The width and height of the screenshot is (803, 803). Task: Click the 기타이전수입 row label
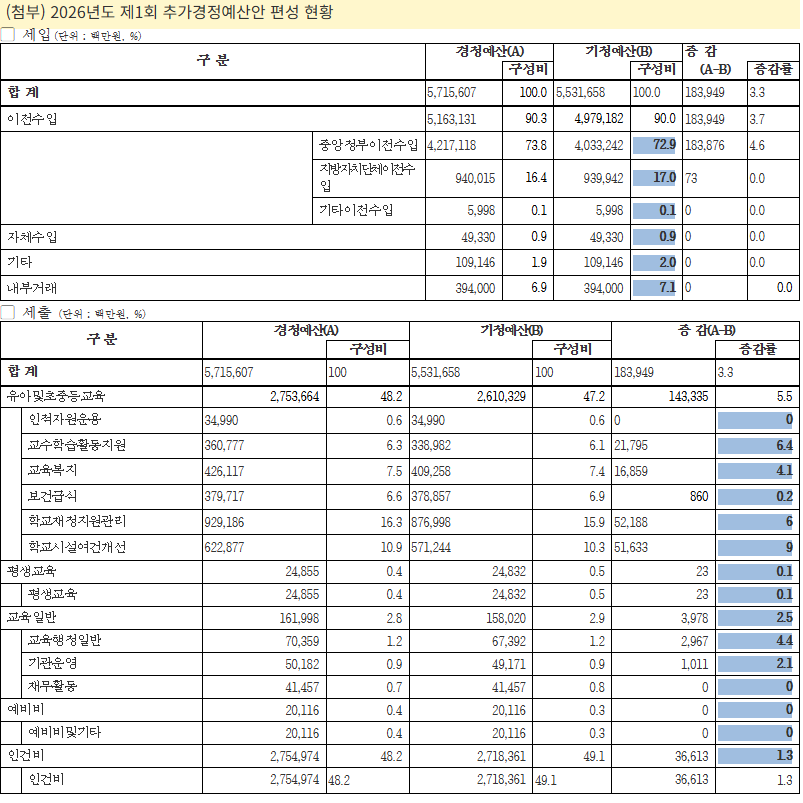(356, 211)
